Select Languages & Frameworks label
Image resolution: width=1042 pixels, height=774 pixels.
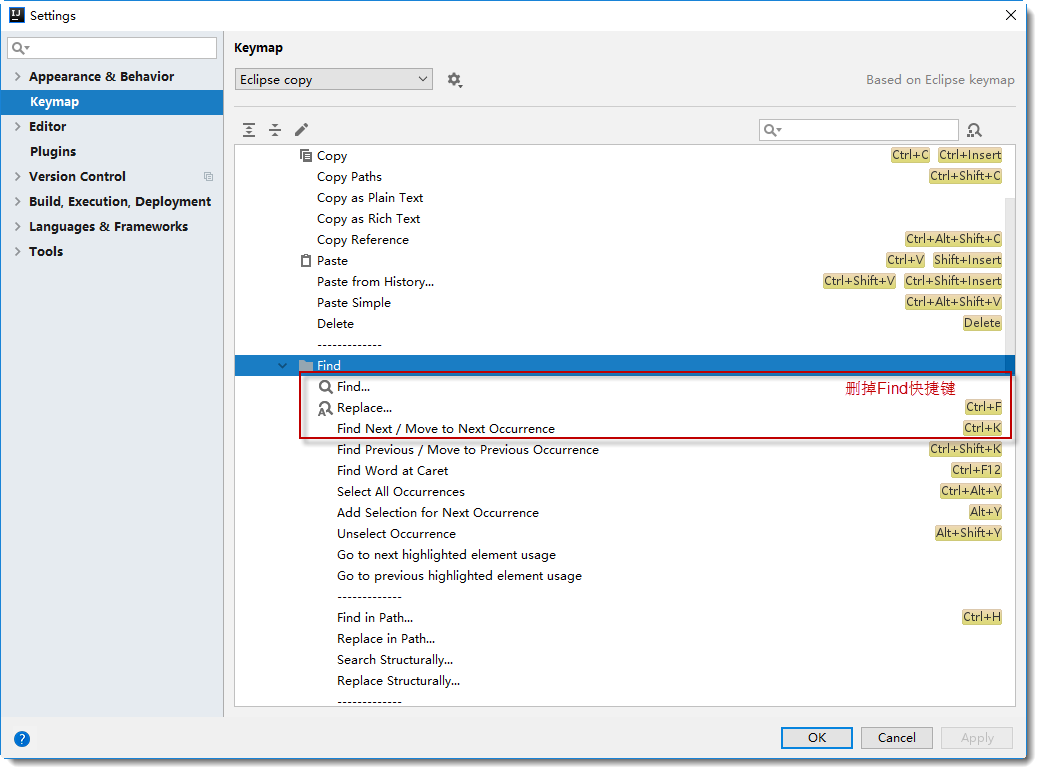pos(108,227)
